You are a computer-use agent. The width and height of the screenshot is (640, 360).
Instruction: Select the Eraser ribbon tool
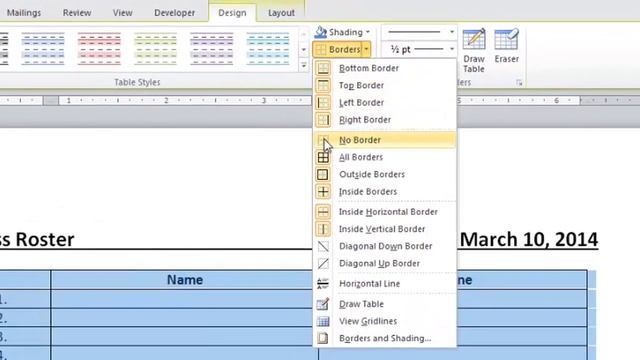coord(507,46)
